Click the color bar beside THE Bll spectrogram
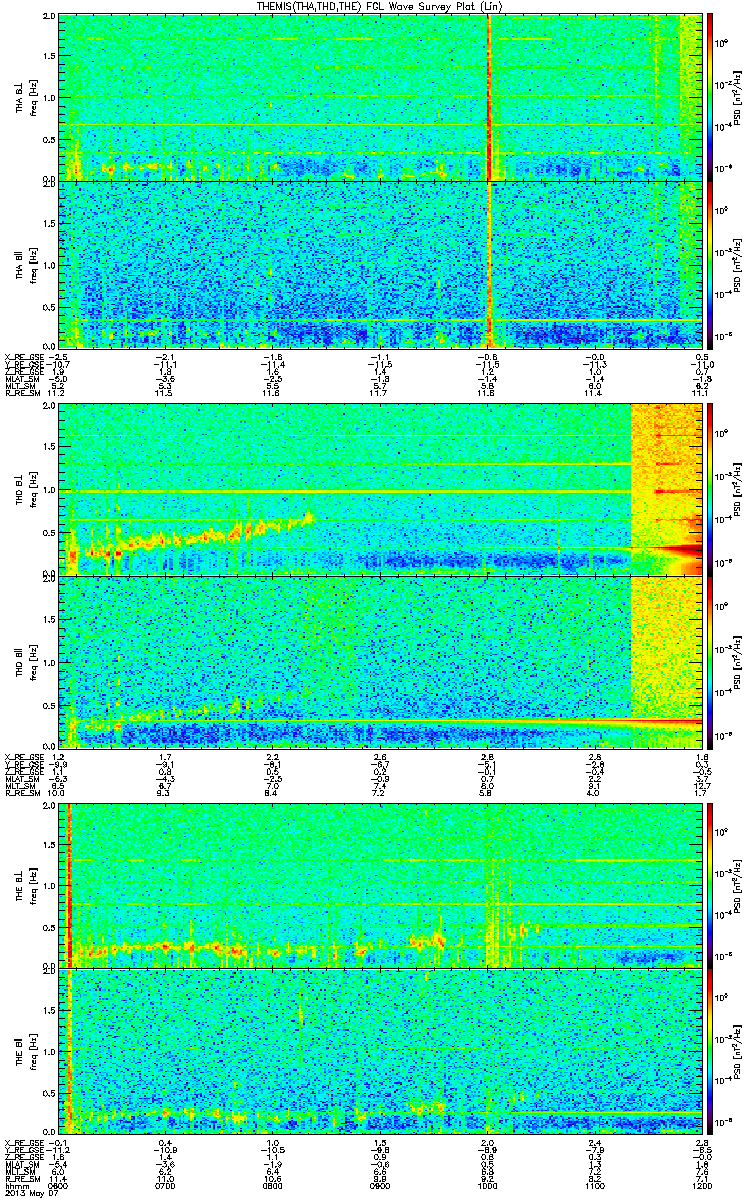The width and height of the screenshot is (750, 1200). 711,1052
